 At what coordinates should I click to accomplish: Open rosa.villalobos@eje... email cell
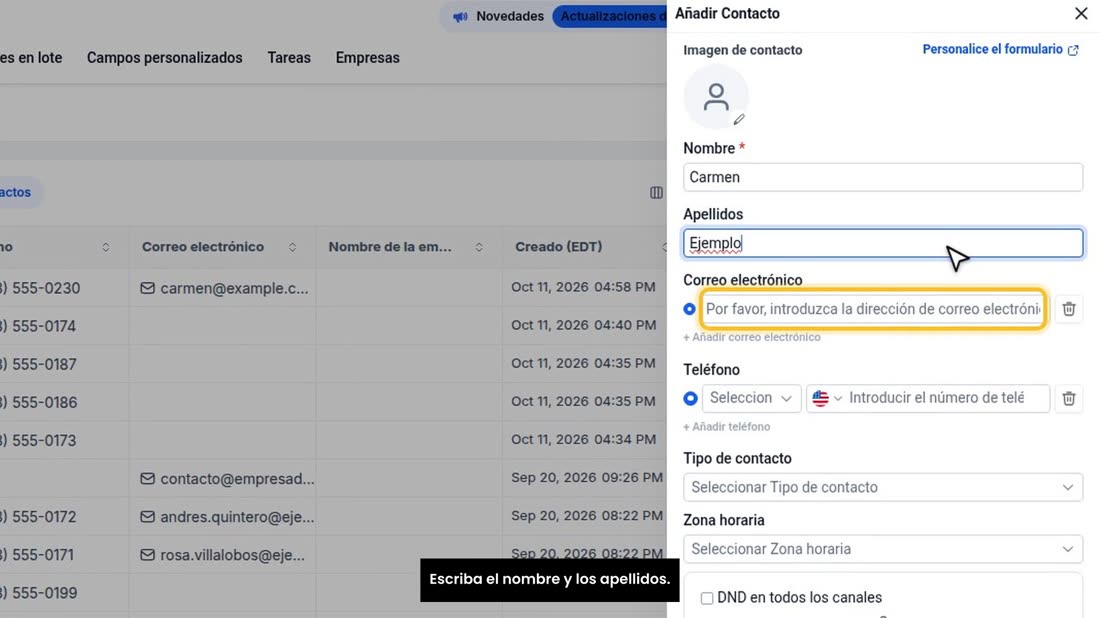pos(232,555)
